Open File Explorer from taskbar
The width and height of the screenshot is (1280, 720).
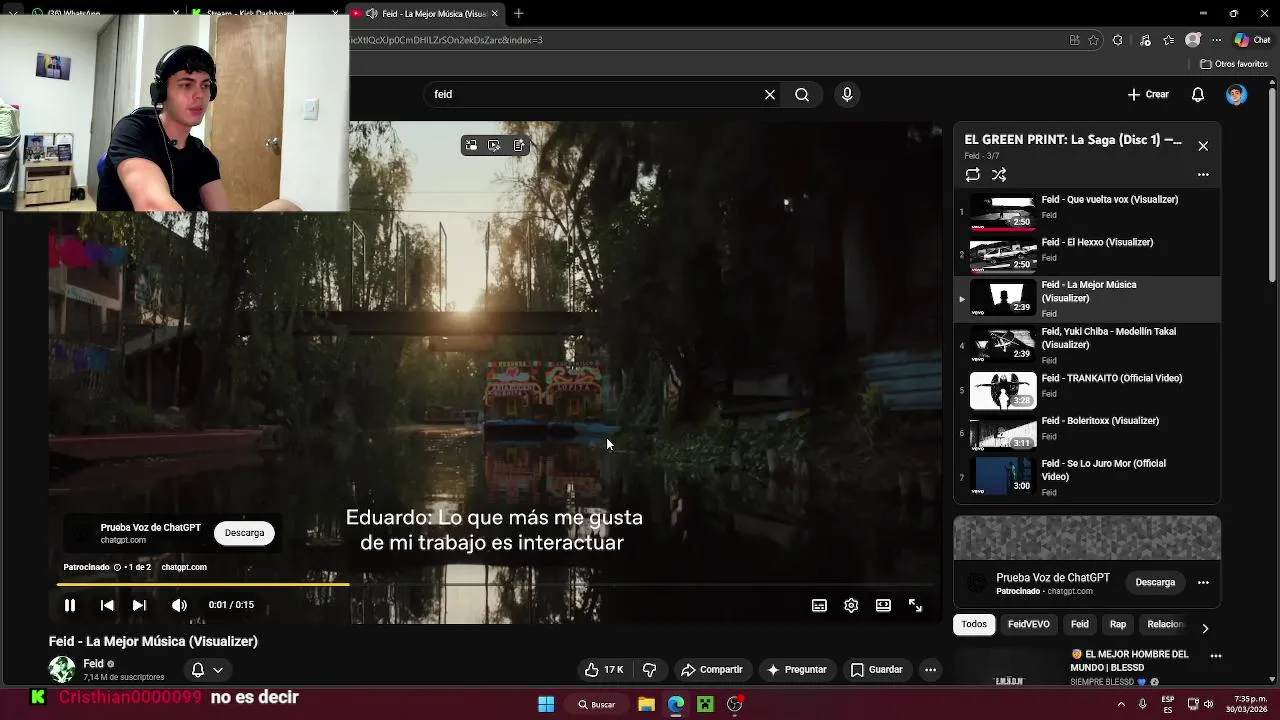tap(646, 705)
